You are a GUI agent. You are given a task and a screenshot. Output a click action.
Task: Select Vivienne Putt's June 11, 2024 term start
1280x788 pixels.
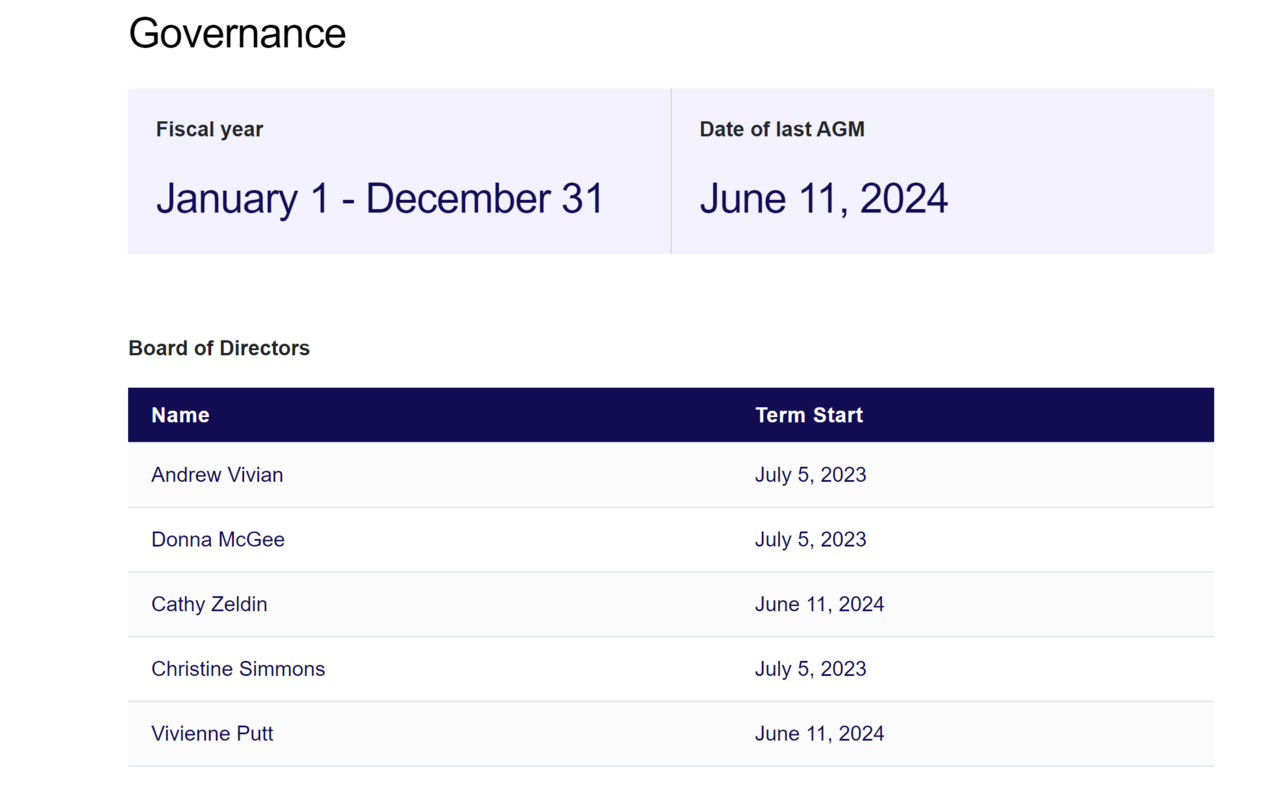[x=819, y=734]
